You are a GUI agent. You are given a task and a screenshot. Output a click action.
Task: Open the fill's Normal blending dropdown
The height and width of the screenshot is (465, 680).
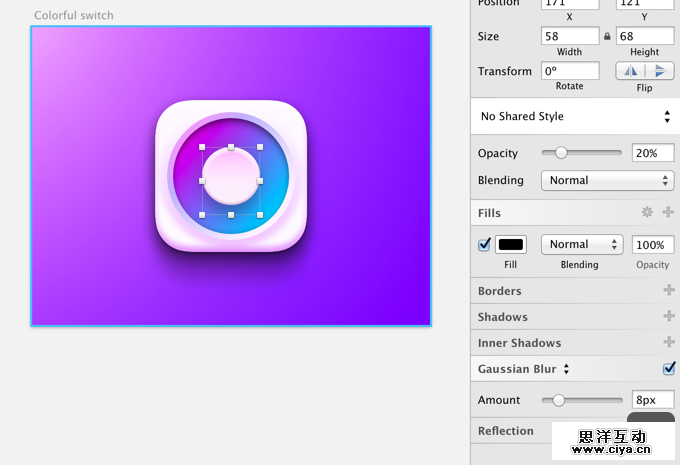tap(581, 245)
